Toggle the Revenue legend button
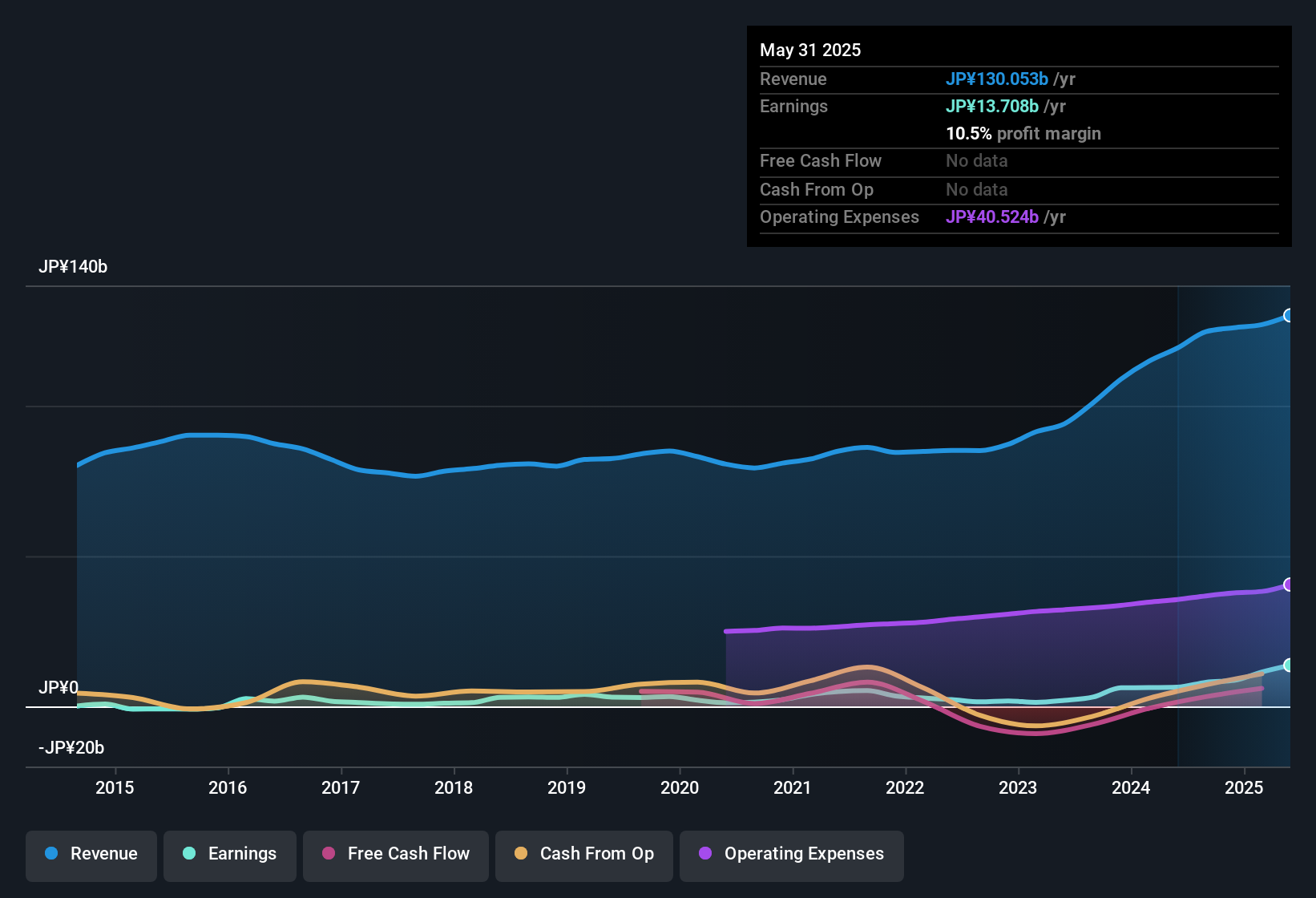The width and height of the screenshot is (1316, 898). click(91, 854)
